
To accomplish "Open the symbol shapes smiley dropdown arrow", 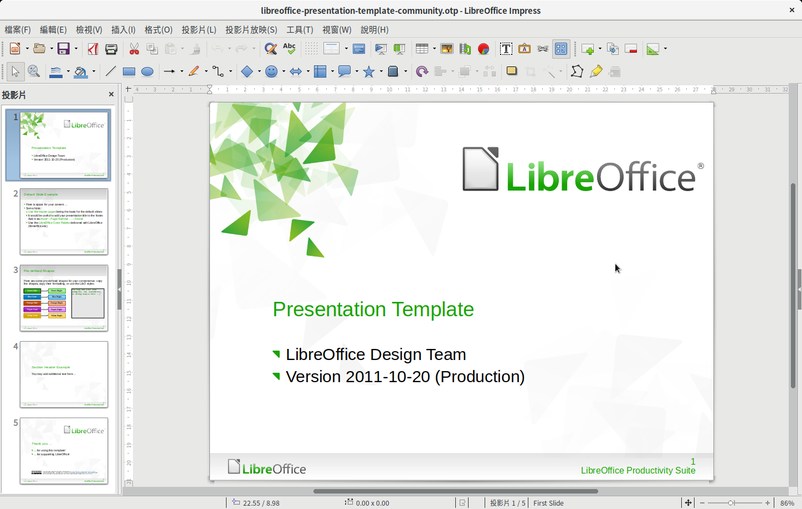I will point(285,72).
